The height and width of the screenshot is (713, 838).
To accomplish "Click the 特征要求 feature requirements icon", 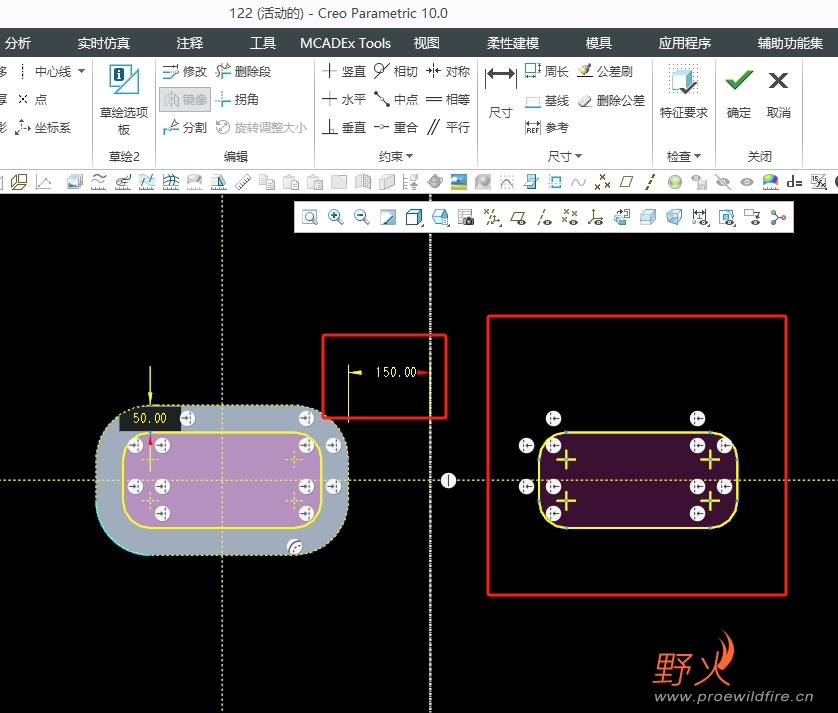I will coord(684,91).
